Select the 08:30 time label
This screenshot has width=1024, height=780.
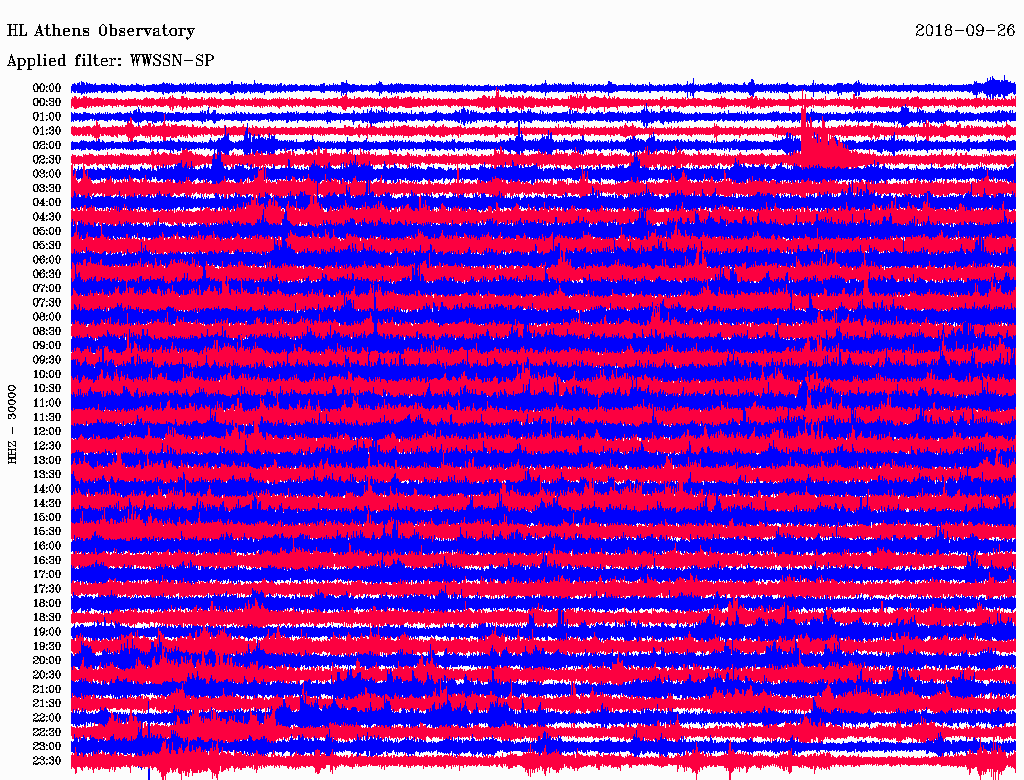click(x=47, y=331)
